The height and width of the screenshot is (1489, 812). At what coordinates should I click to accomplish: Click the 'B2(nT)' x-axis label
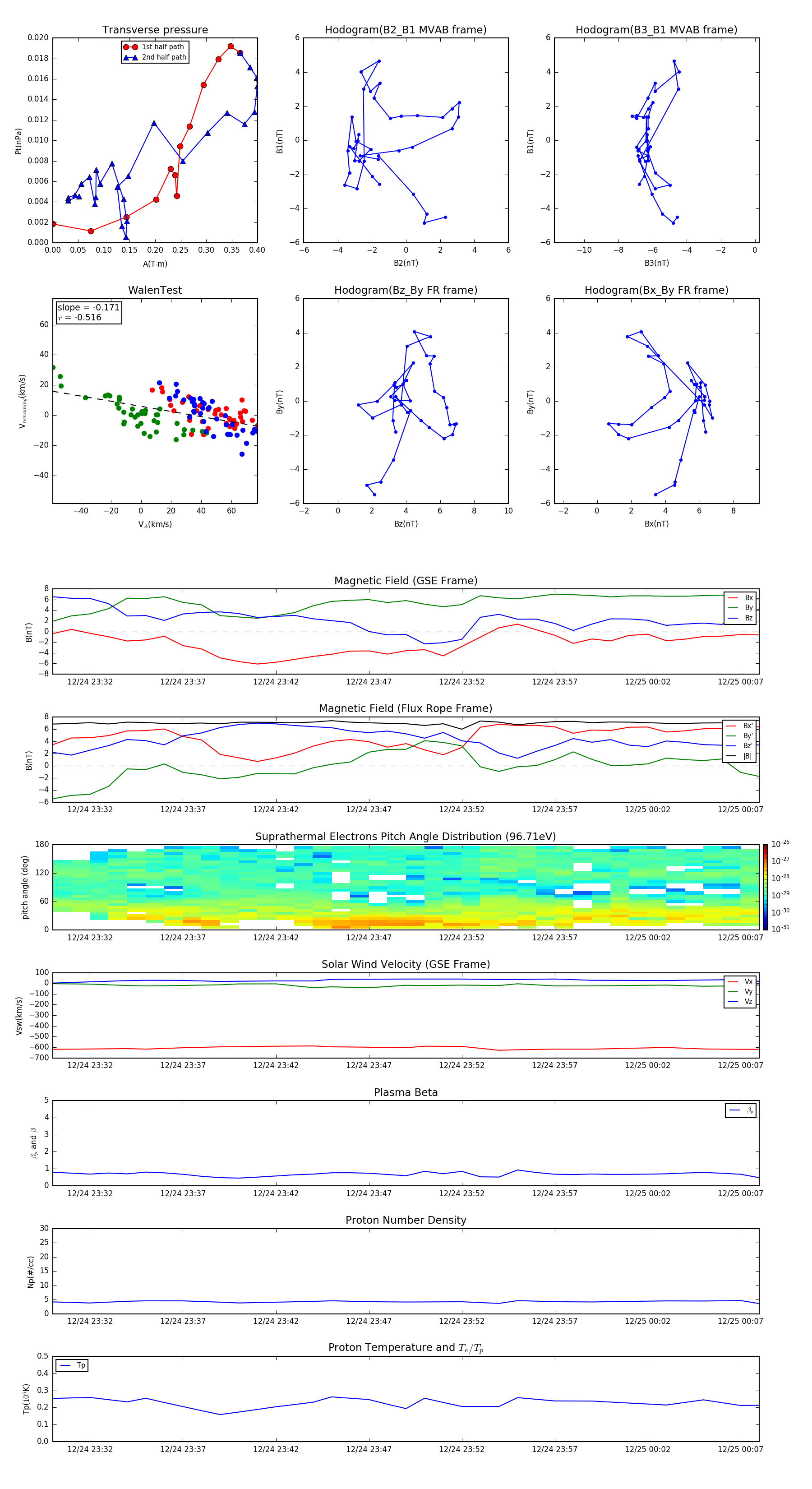[x=406, y=263]
